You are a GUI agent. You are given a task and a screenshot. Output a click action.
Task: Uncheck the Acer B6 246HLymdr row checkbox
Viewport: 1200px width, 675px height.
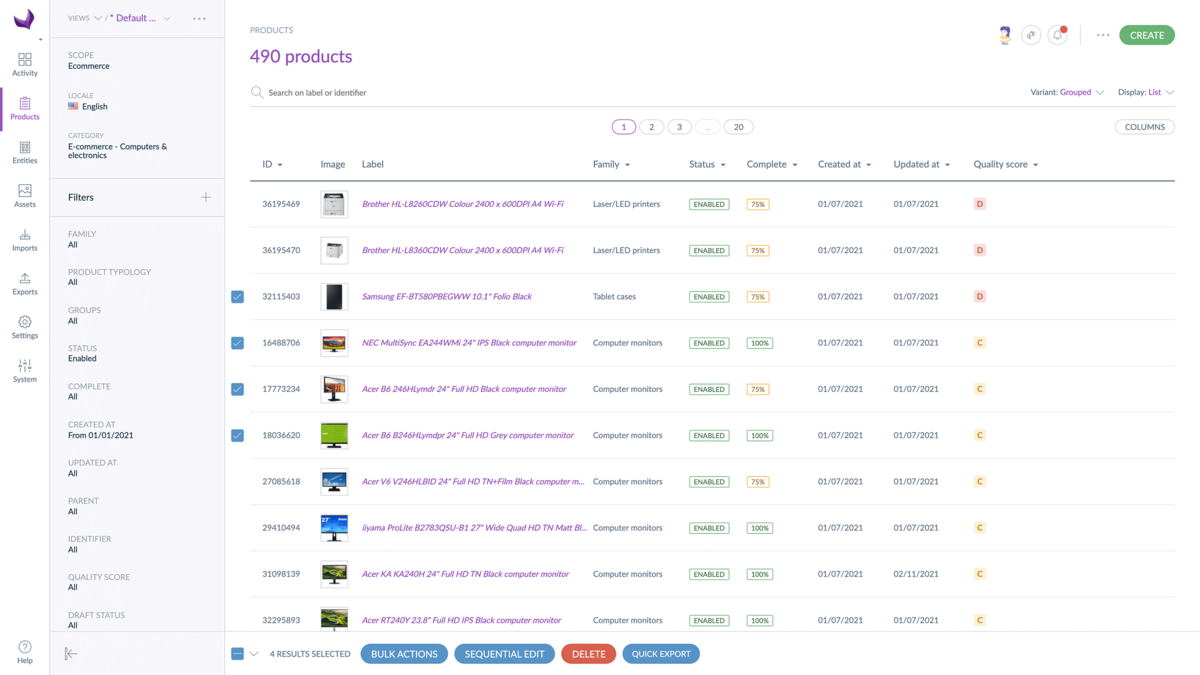[237, 389]
